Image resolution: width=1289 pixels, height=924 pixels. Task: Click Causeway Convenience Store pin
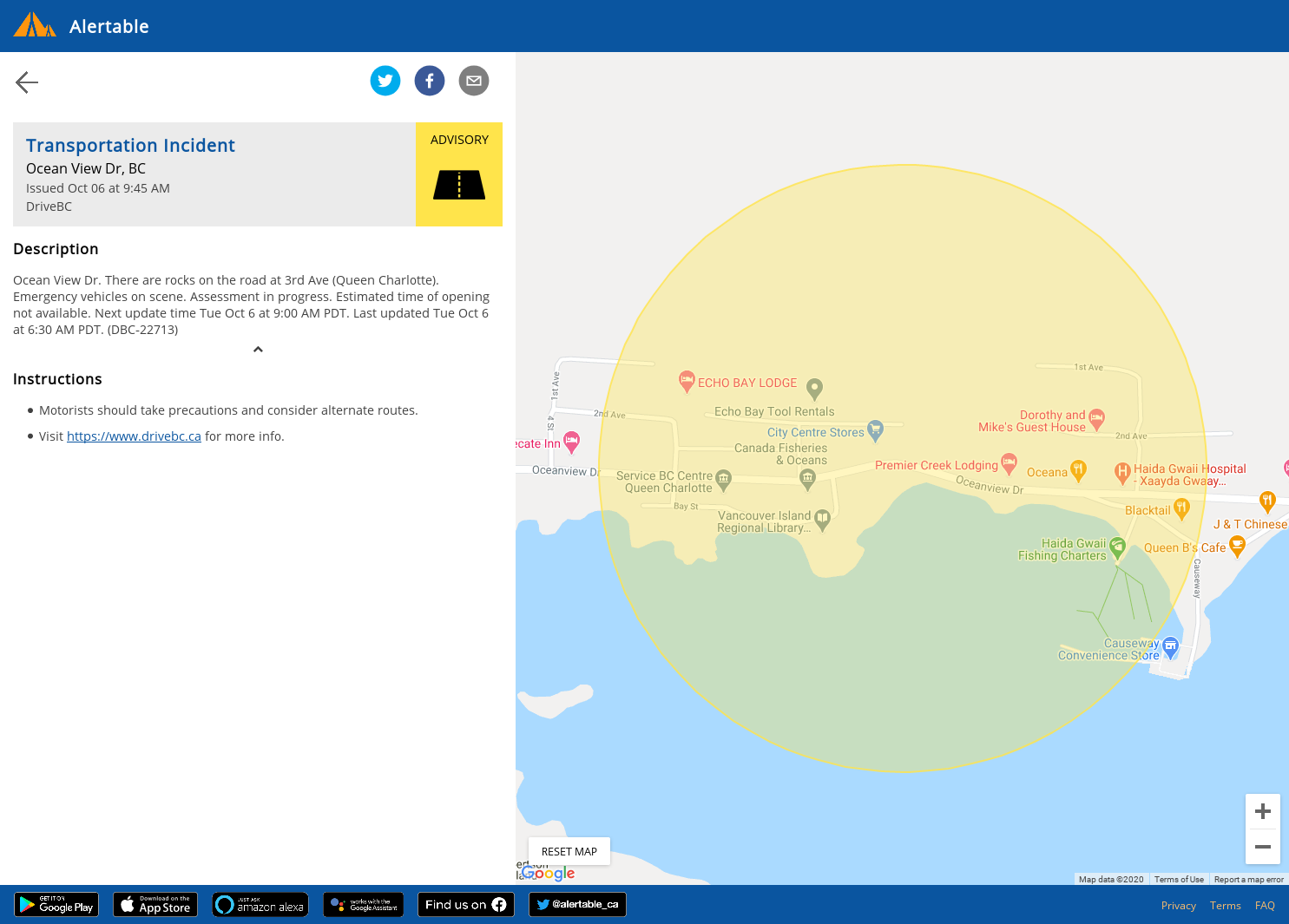[x=1170, y=647]
